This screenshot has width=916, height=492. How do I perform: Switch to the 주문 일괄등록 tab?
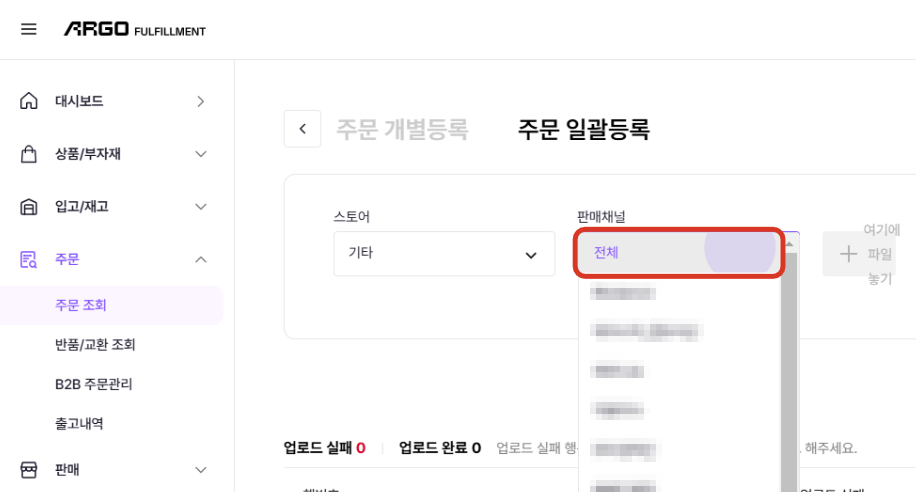pyautogui.click(x=584, y=129)
